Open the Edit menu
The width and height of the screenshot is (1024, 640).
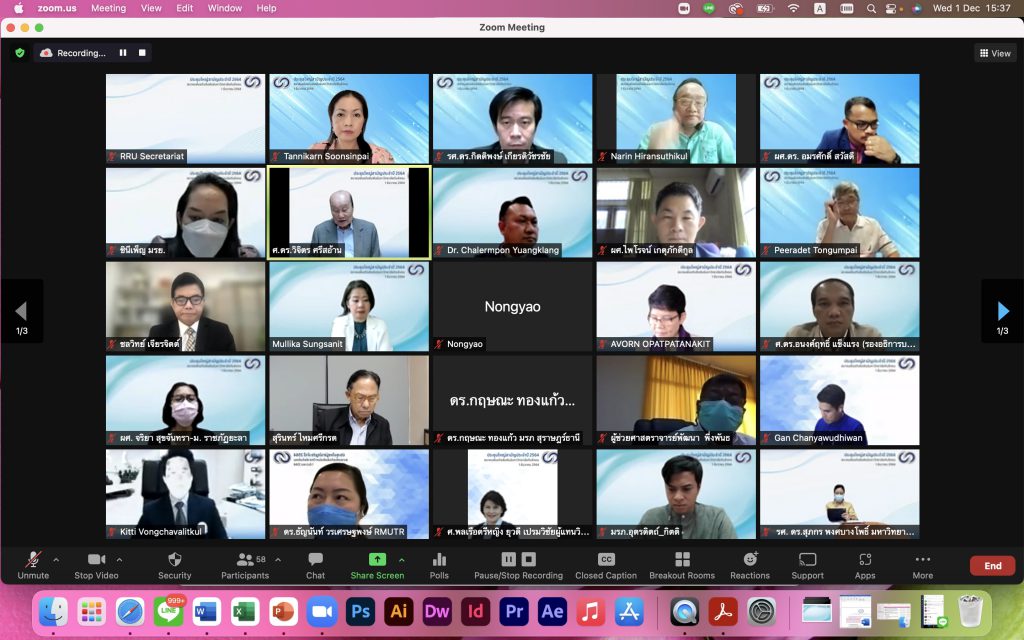[185, 8]
